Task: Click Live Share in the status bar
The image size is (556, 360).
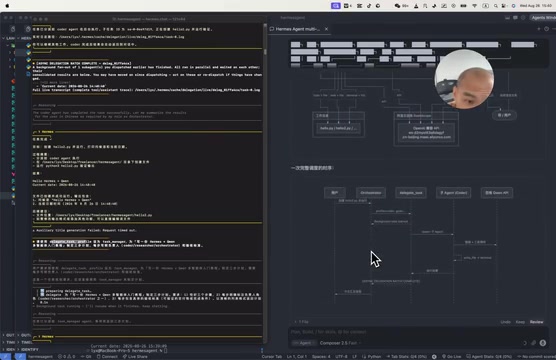Action: 135,356
